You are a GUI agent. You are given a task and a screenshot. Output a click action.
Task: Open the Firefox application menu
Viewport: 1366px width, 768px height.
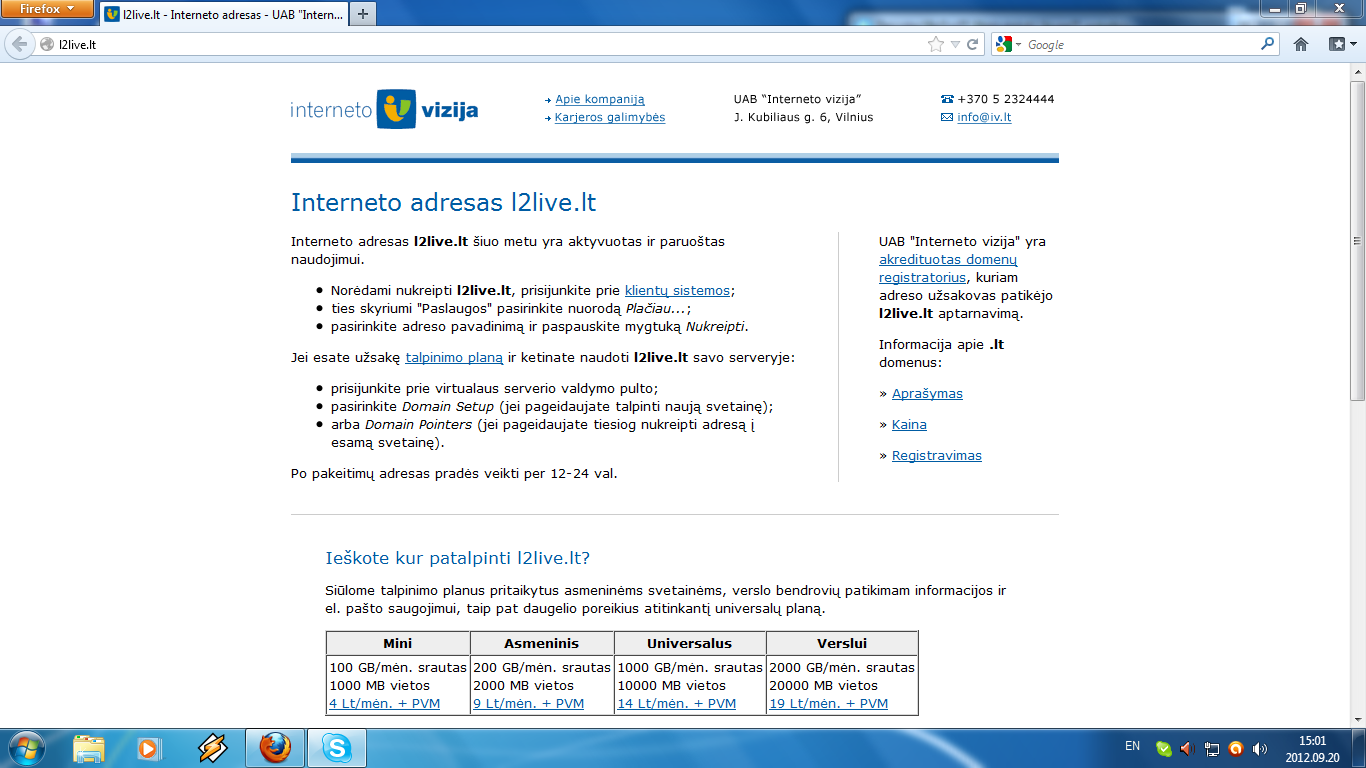(x=47, y=10)
